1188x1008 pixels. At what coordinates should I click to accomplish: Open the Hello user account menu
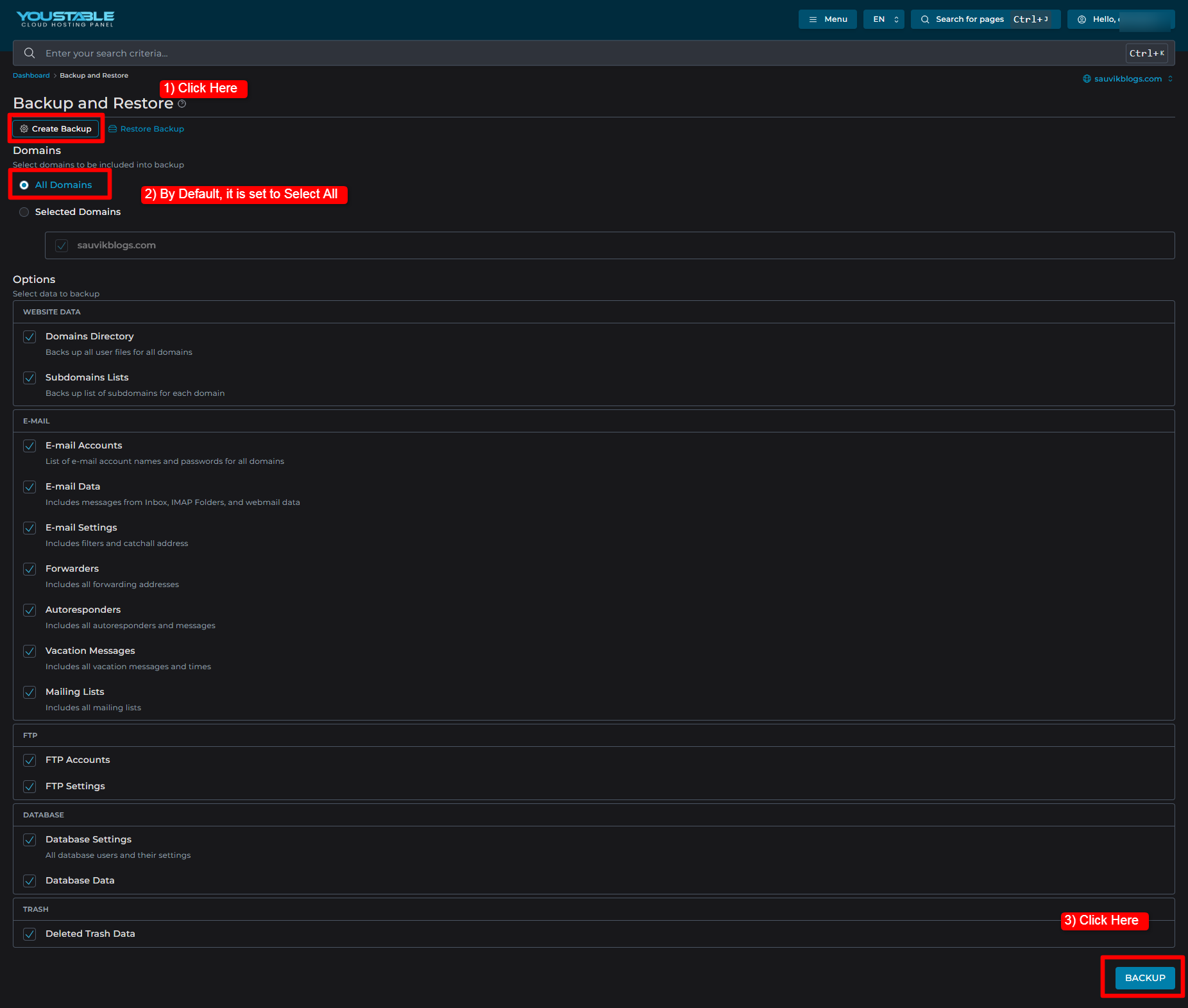[x=1121, y=19]
